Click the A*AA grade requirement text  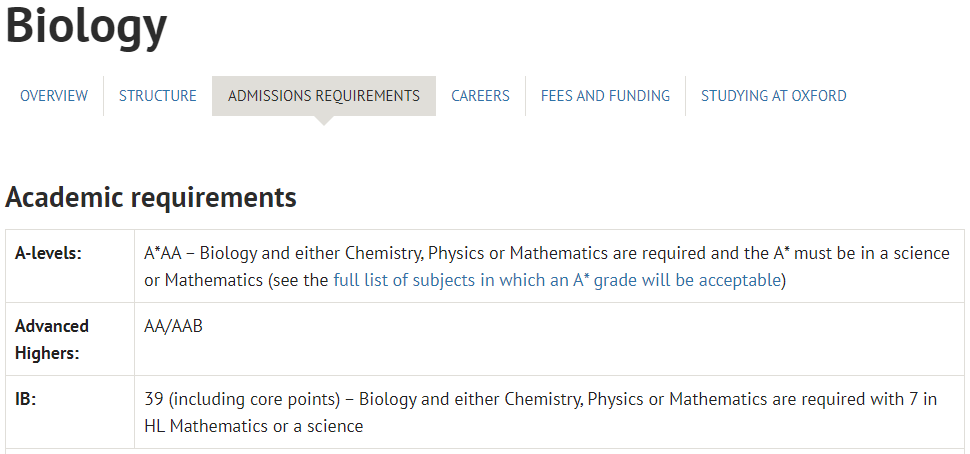[x=163, y=253]
